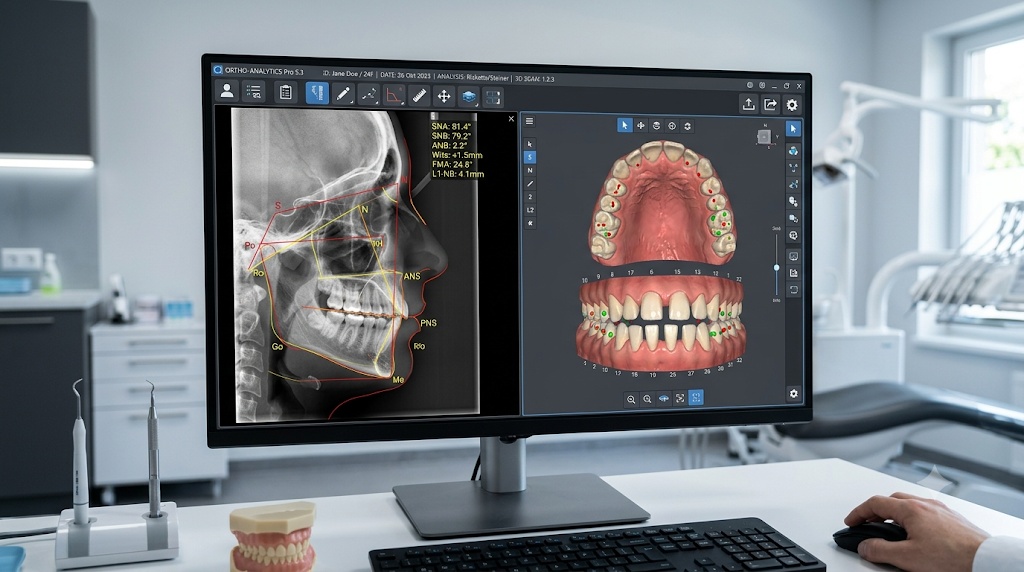Click the round globe icon near window controls

click(x=750, y=85)
